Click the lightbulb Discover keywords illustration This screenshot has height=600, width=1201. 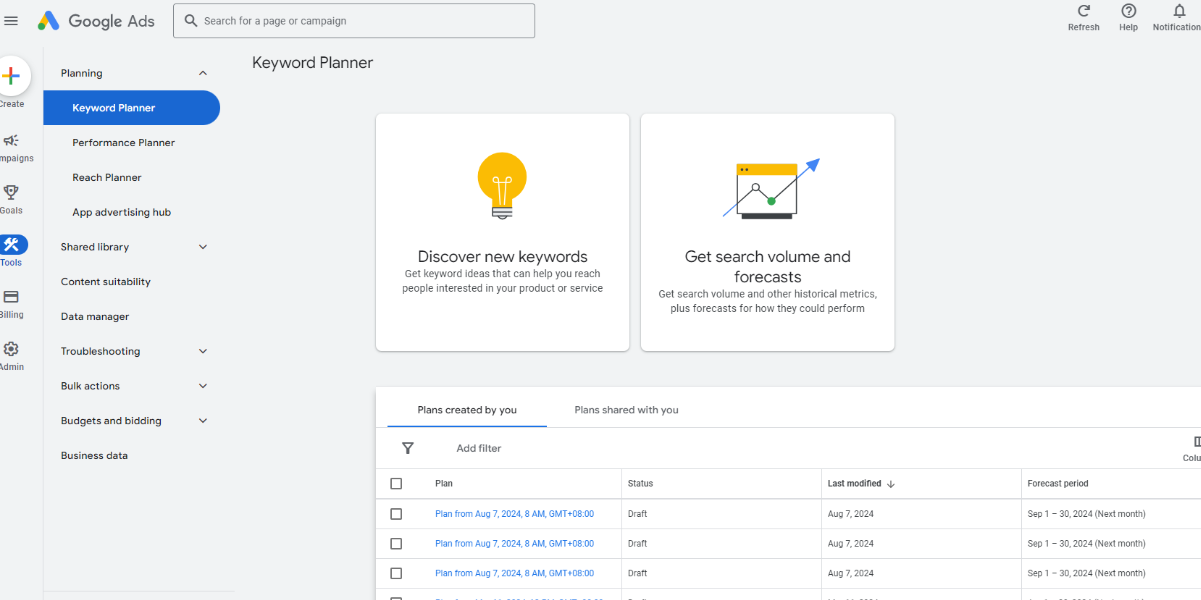[502, 185]
